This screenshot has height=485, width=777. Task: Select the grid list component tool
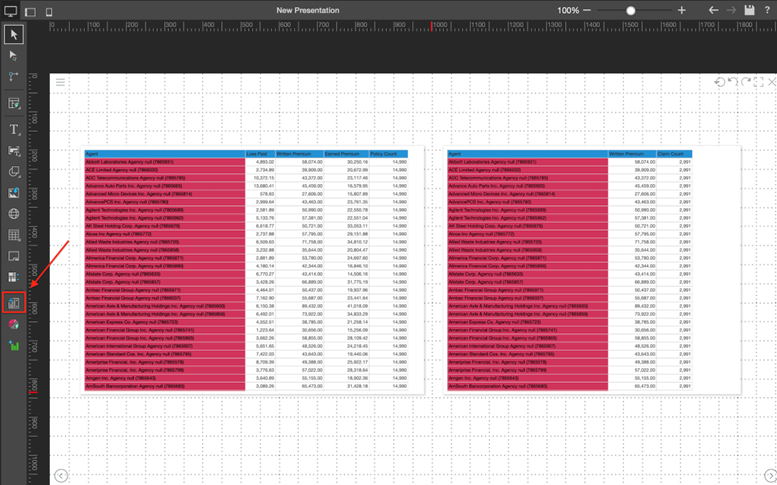[x=14, y=277]
